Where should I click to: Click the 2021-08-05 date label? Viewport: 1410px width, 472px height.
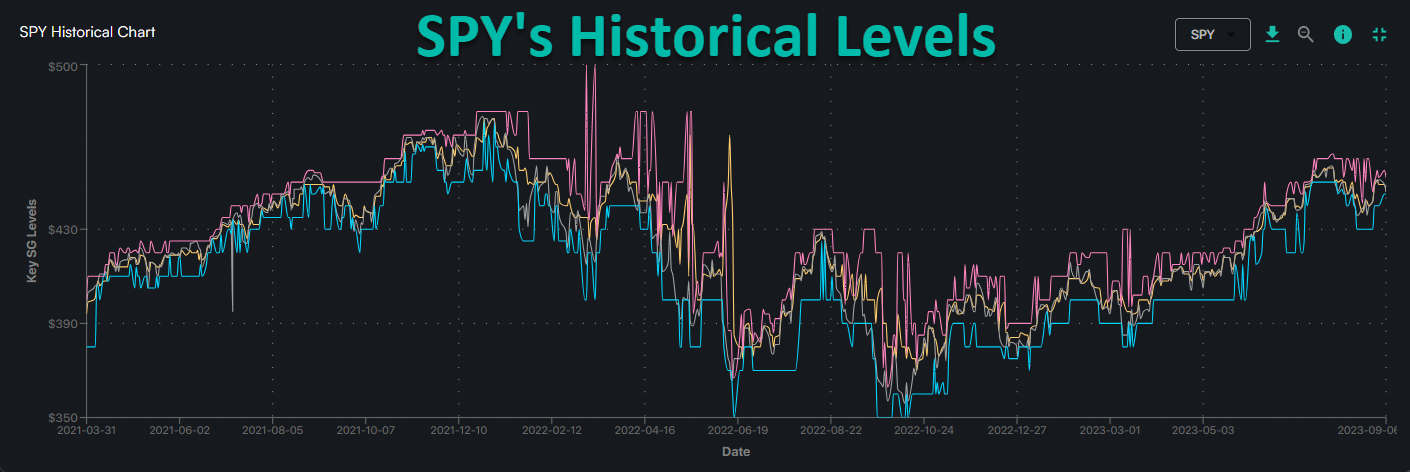[x=272, y=431]
